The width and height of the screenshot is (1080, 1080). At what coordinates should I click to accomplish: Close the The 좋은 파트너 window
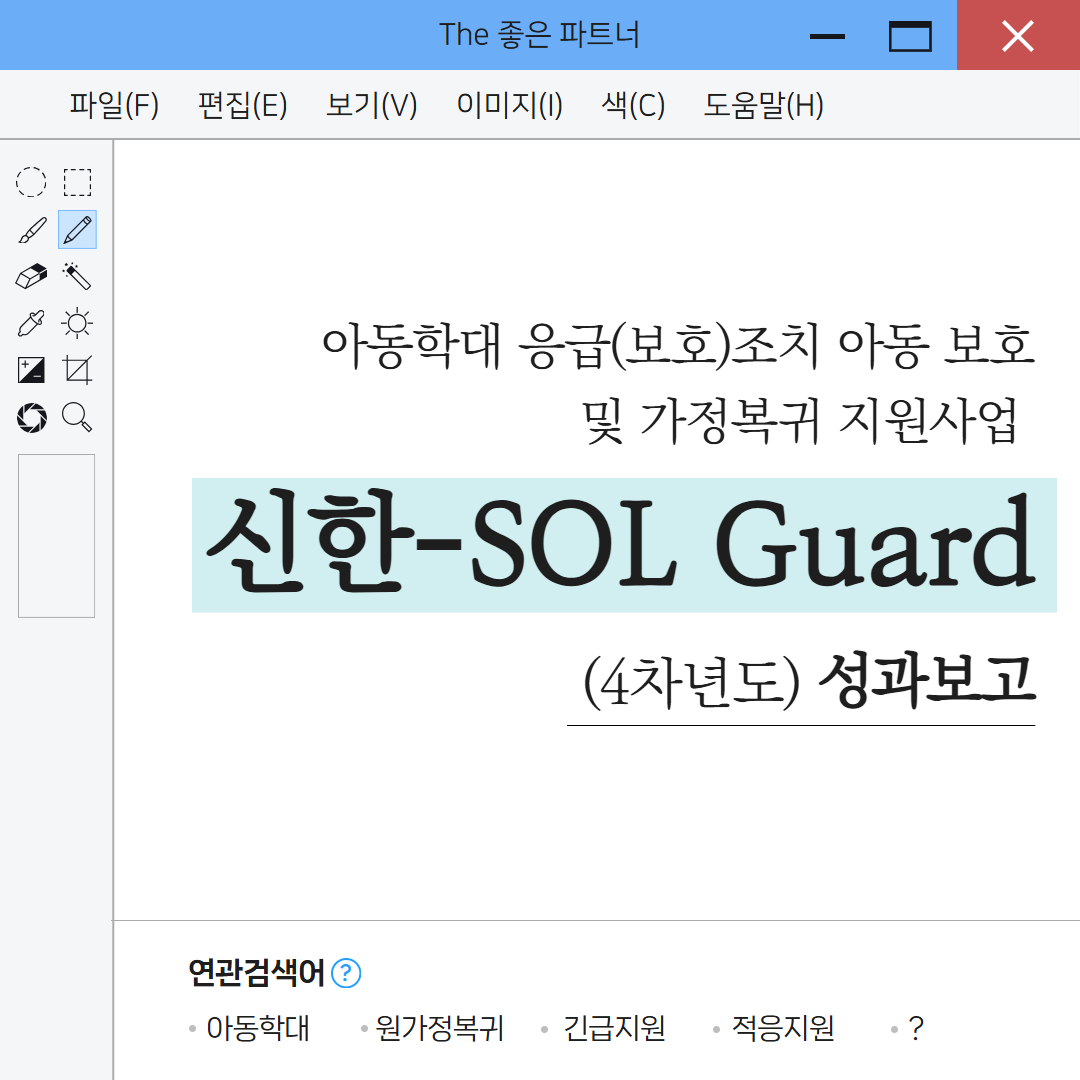(x=1018, y=35)
